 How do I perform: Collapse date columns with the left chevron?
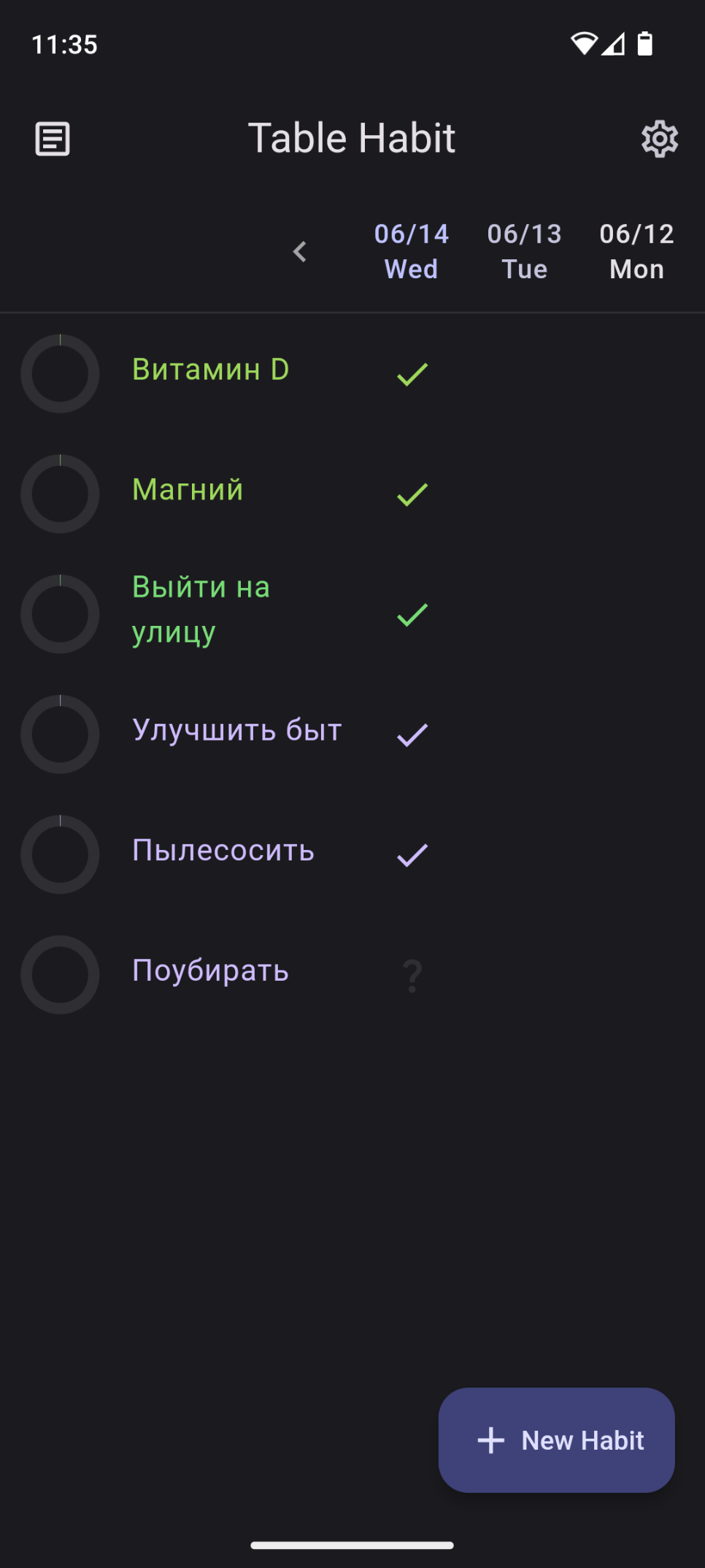pyautogui.click(x=300, y=252)
